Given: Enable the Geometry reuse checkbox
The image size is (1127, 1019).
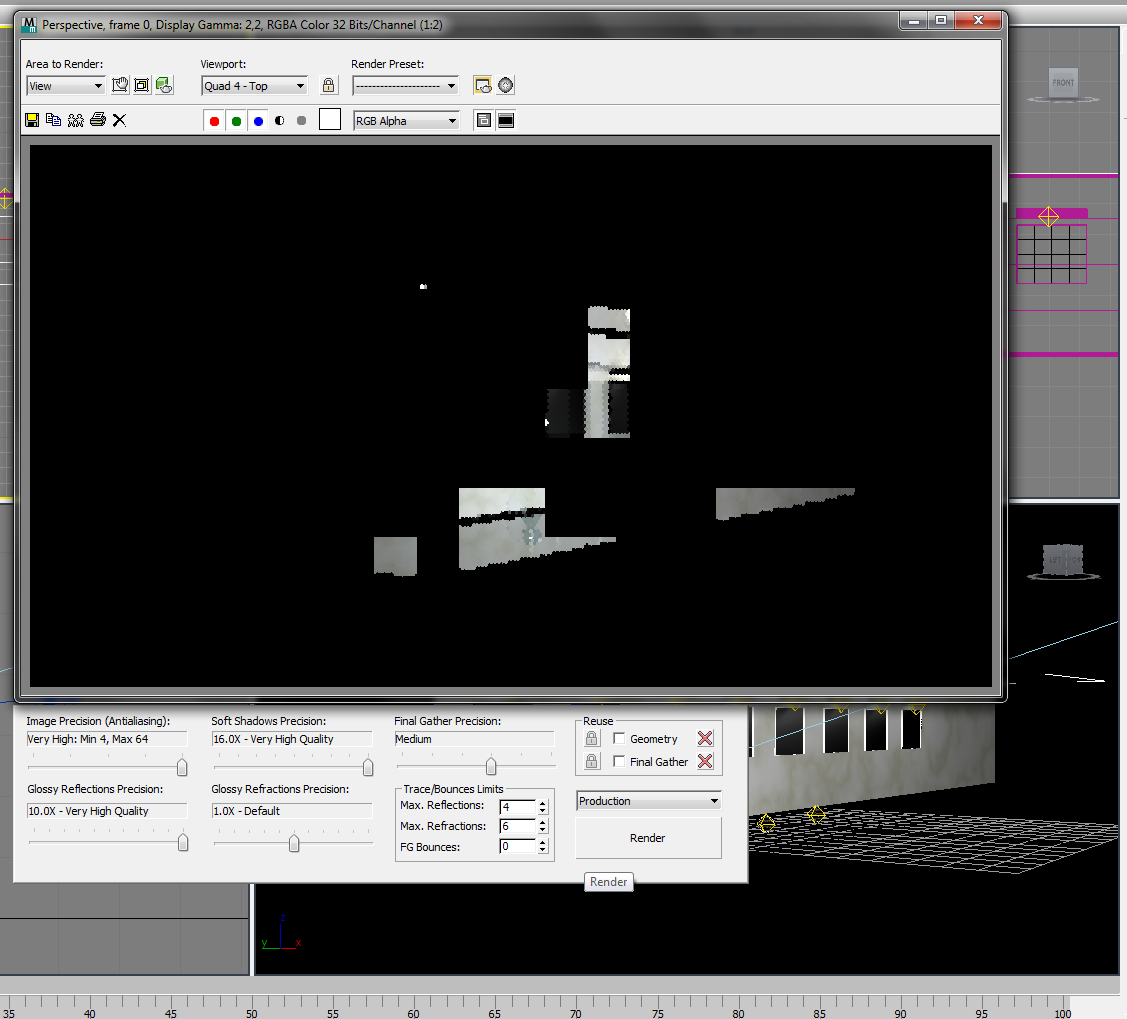Looking at the screenshot, I should (619, 739).
